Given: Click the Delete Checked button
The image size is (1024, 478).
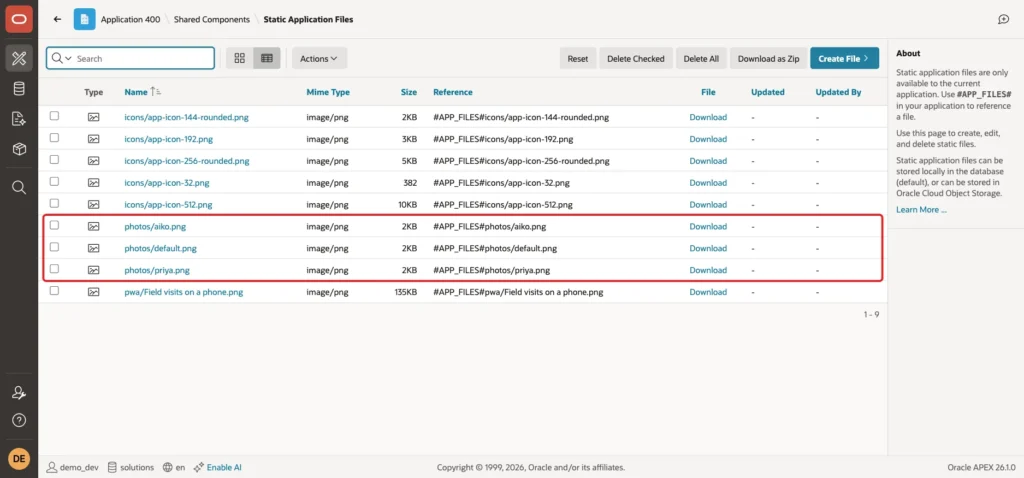Looking at the screenshot, I should tap(635, 58).
